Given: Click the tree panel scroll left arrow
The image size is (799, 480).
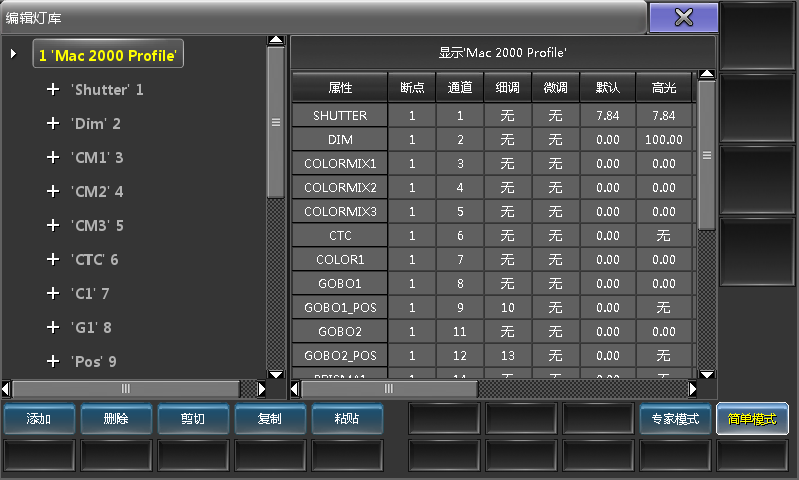Looking at the screenshot, I should (6, 389).
